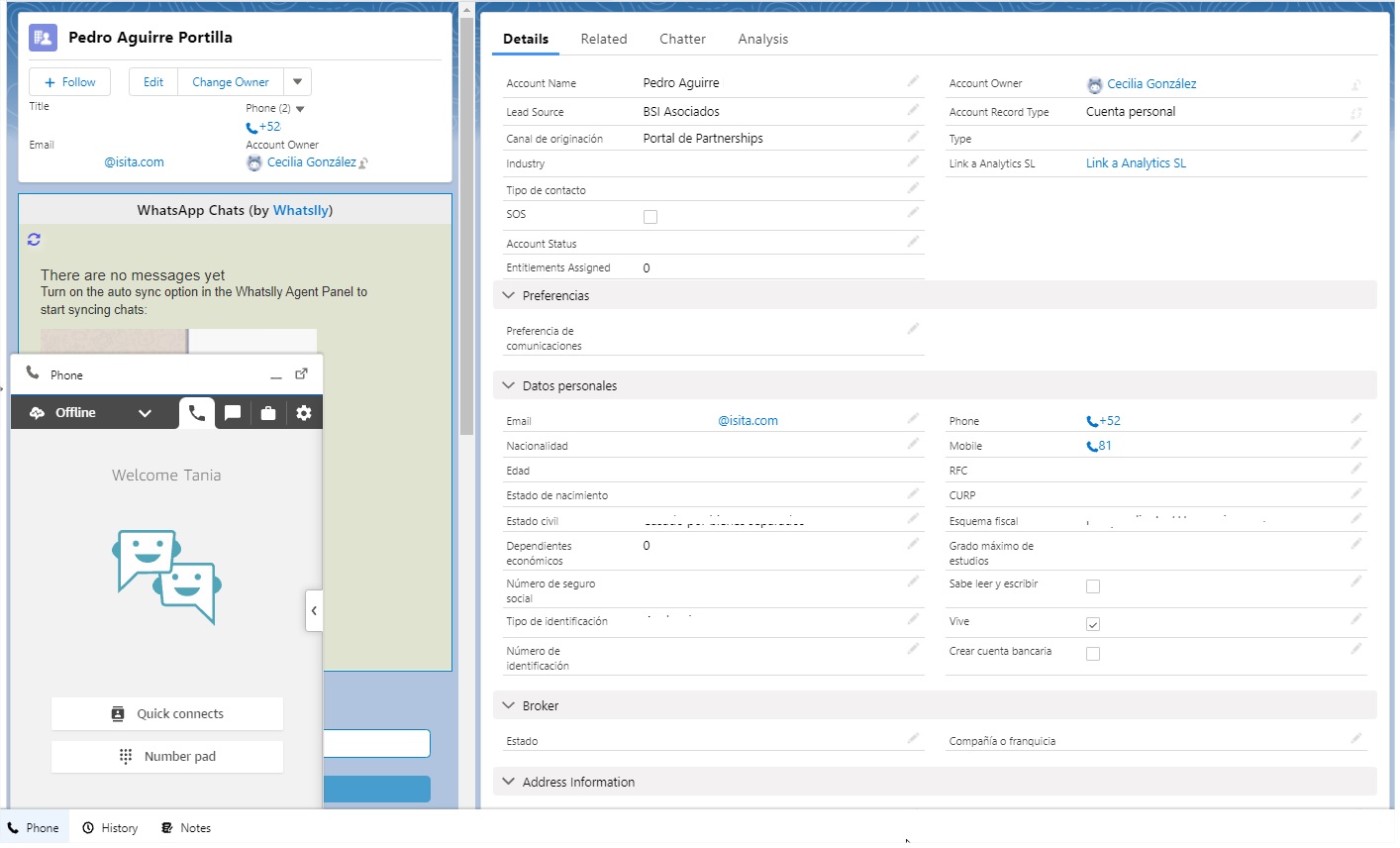Open Quick connects in the softphone

(x=167, y=714)
